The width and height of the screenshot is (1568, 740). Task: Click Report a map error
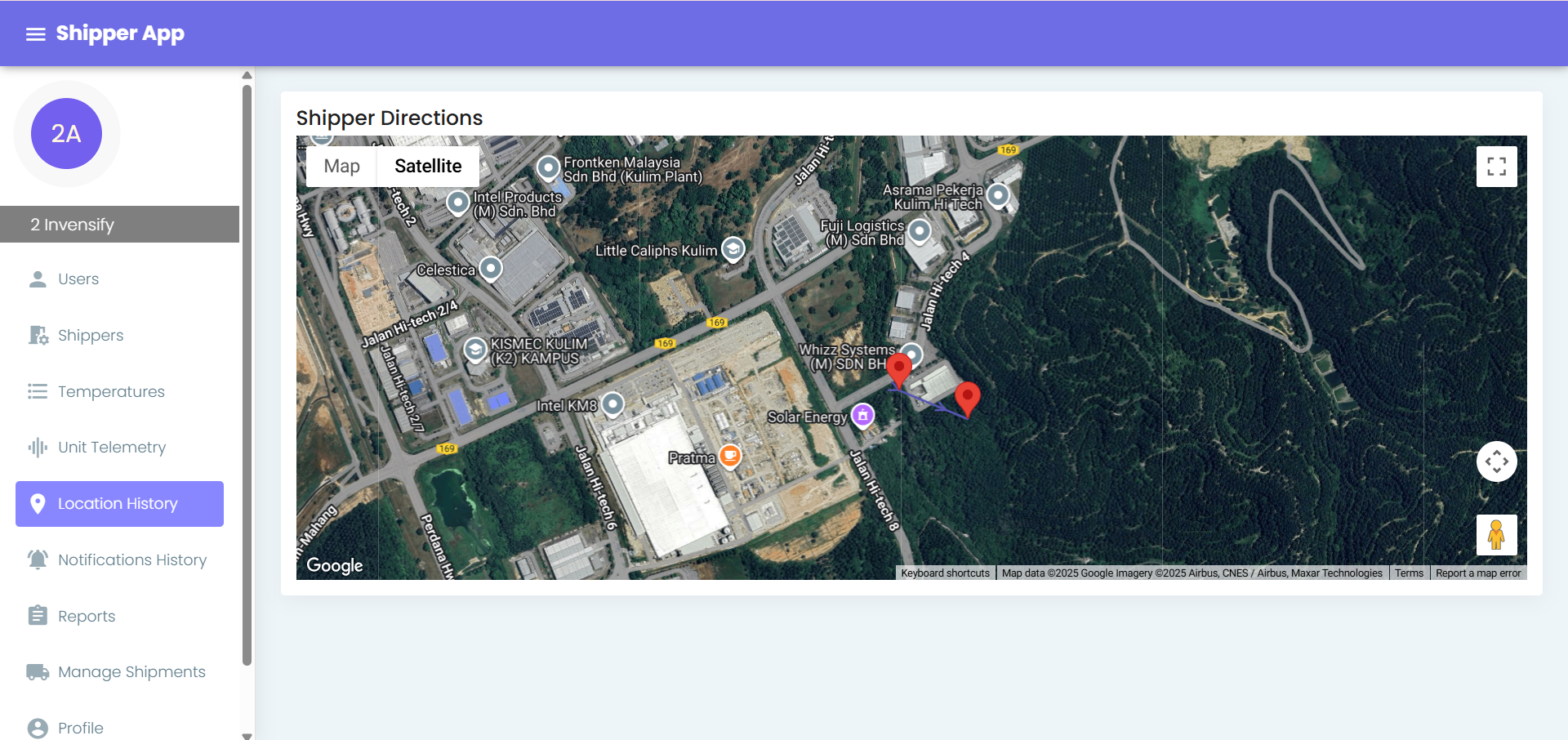1478,573
